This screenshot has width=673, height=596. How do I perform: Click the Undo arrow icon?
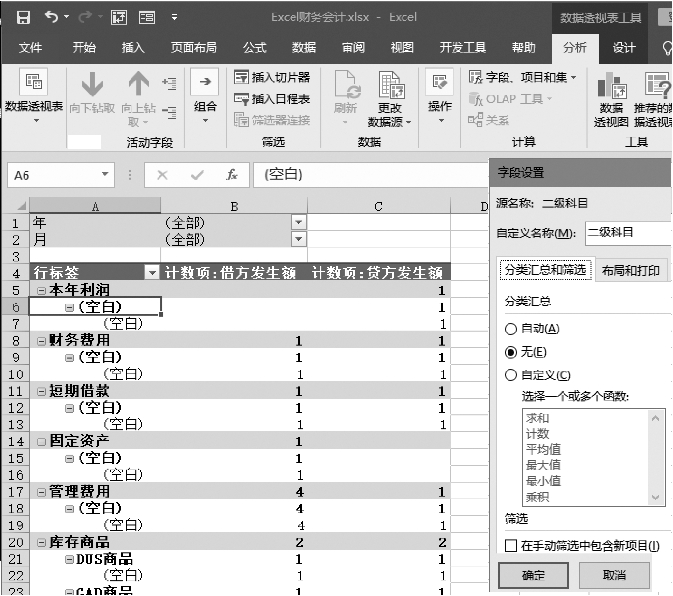[x=51, y=17]
